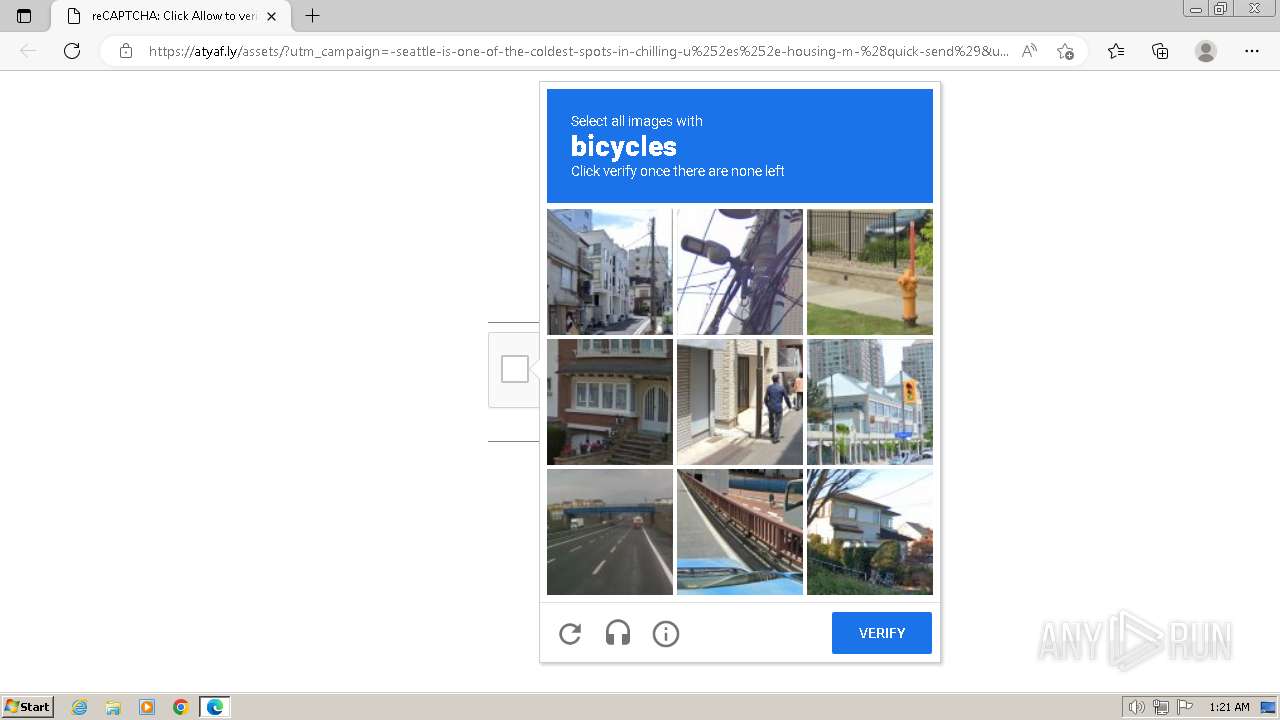1280x720 pixels.
Task: Tick the reCAPTCHA checkbox behind the challenge
Action: [x=515, y=369]
